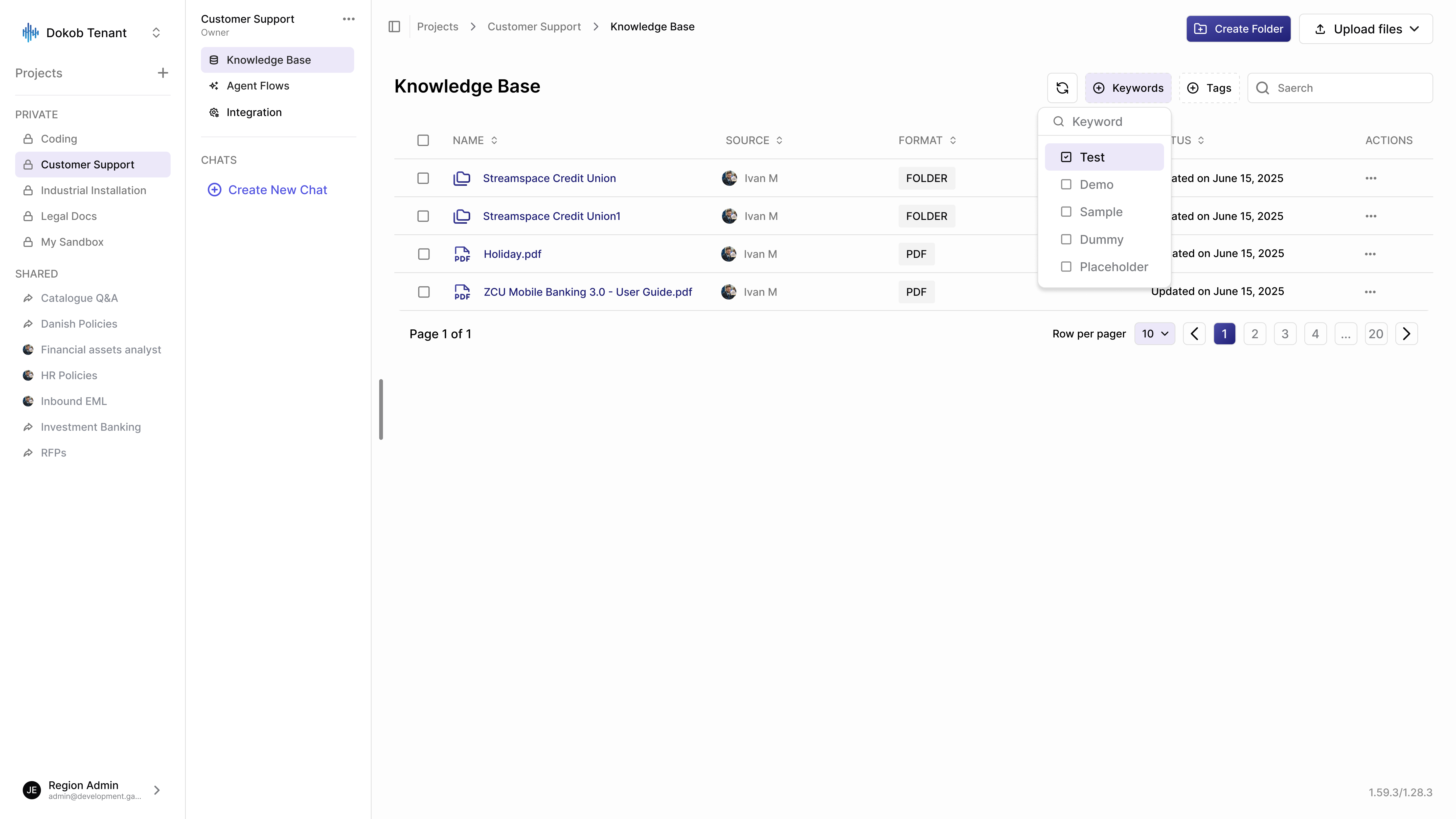This screenshot has height=819, width=1456.
Task: Toggle the Keywords filter dropdown
Action: 1128,88
